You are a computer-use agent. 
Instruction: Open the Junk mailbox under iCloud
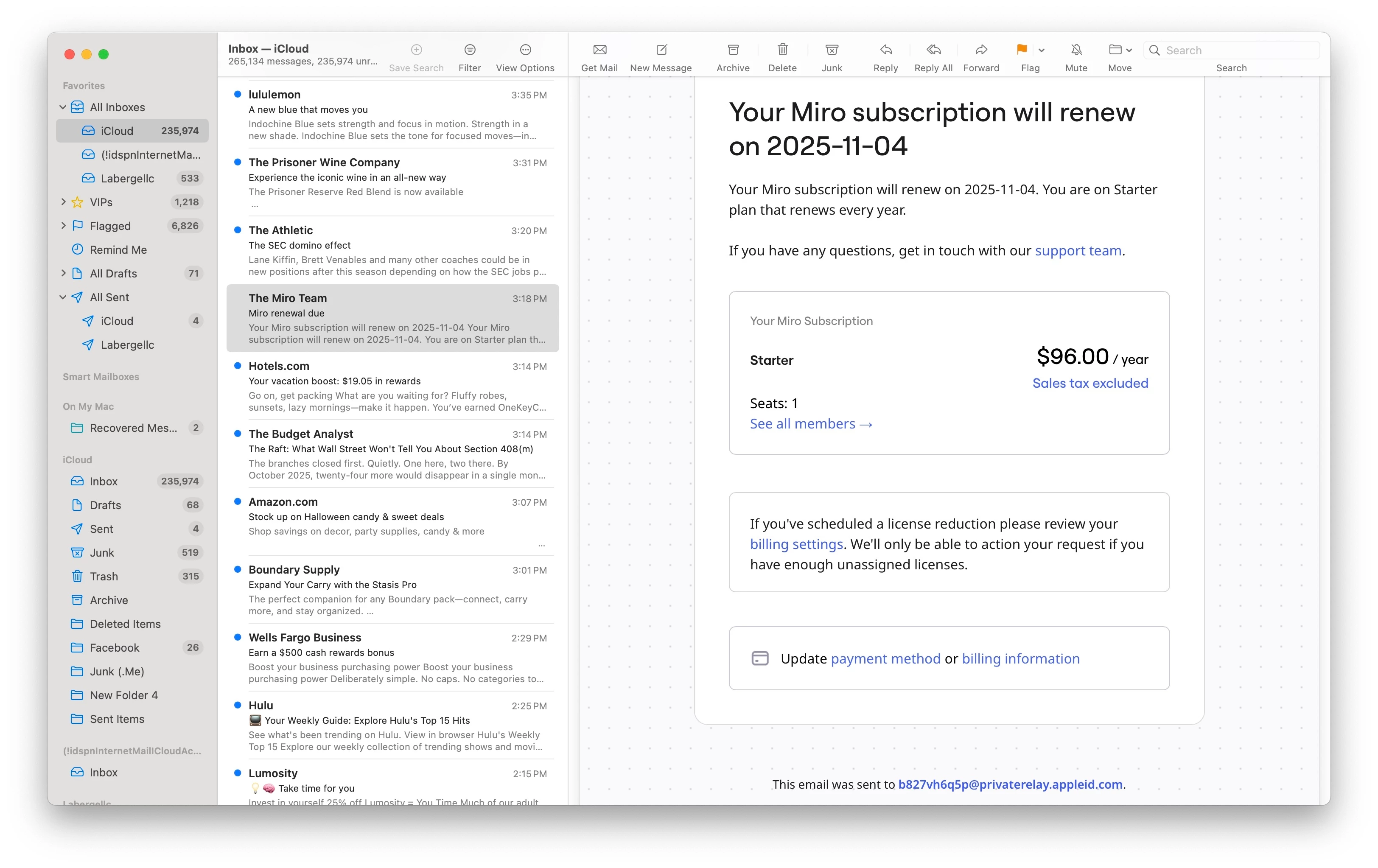tap(102, 553)
